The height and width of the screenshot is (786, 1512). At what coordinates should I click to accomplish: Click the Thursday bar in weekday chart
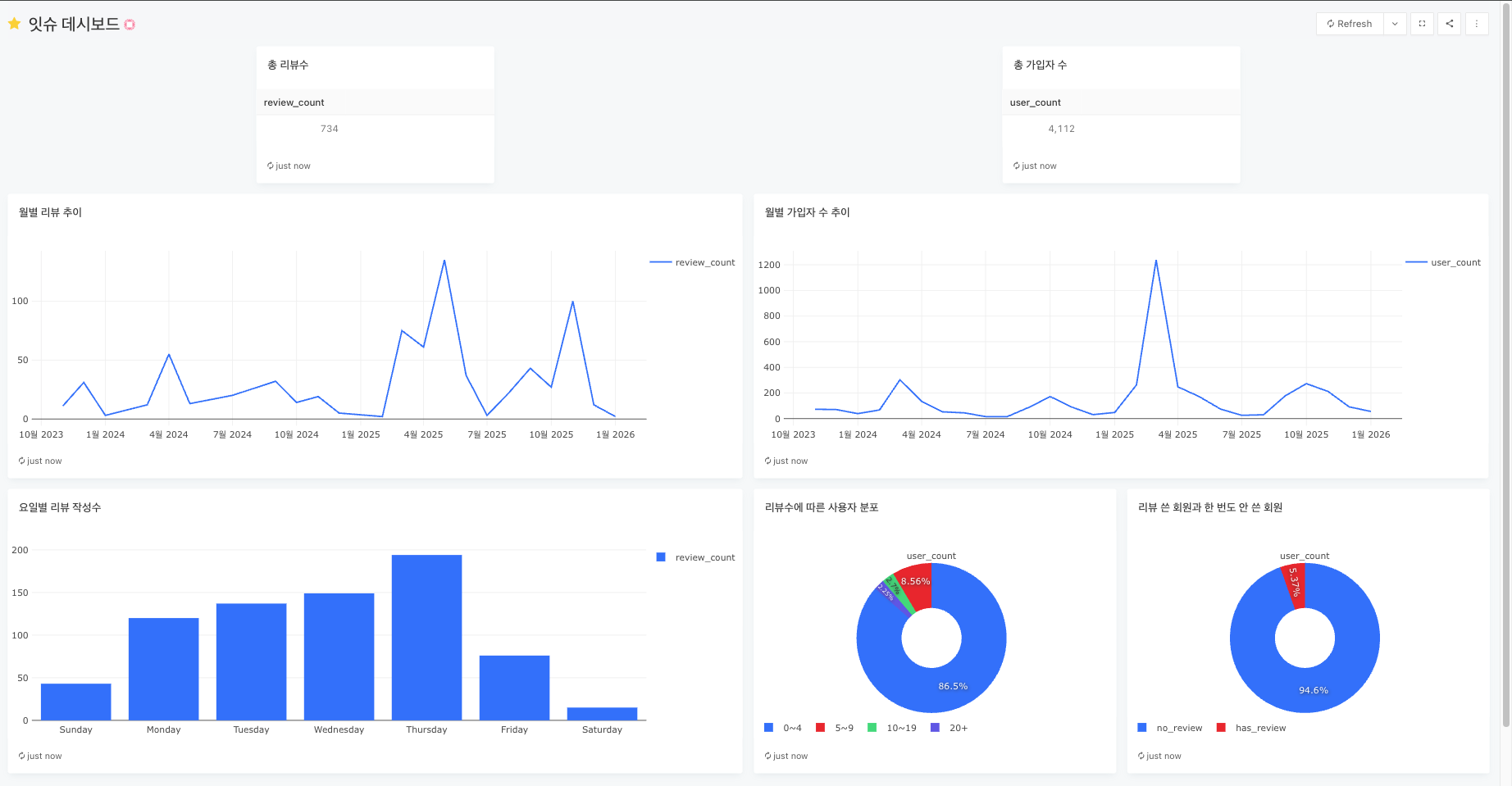point(426,638)
